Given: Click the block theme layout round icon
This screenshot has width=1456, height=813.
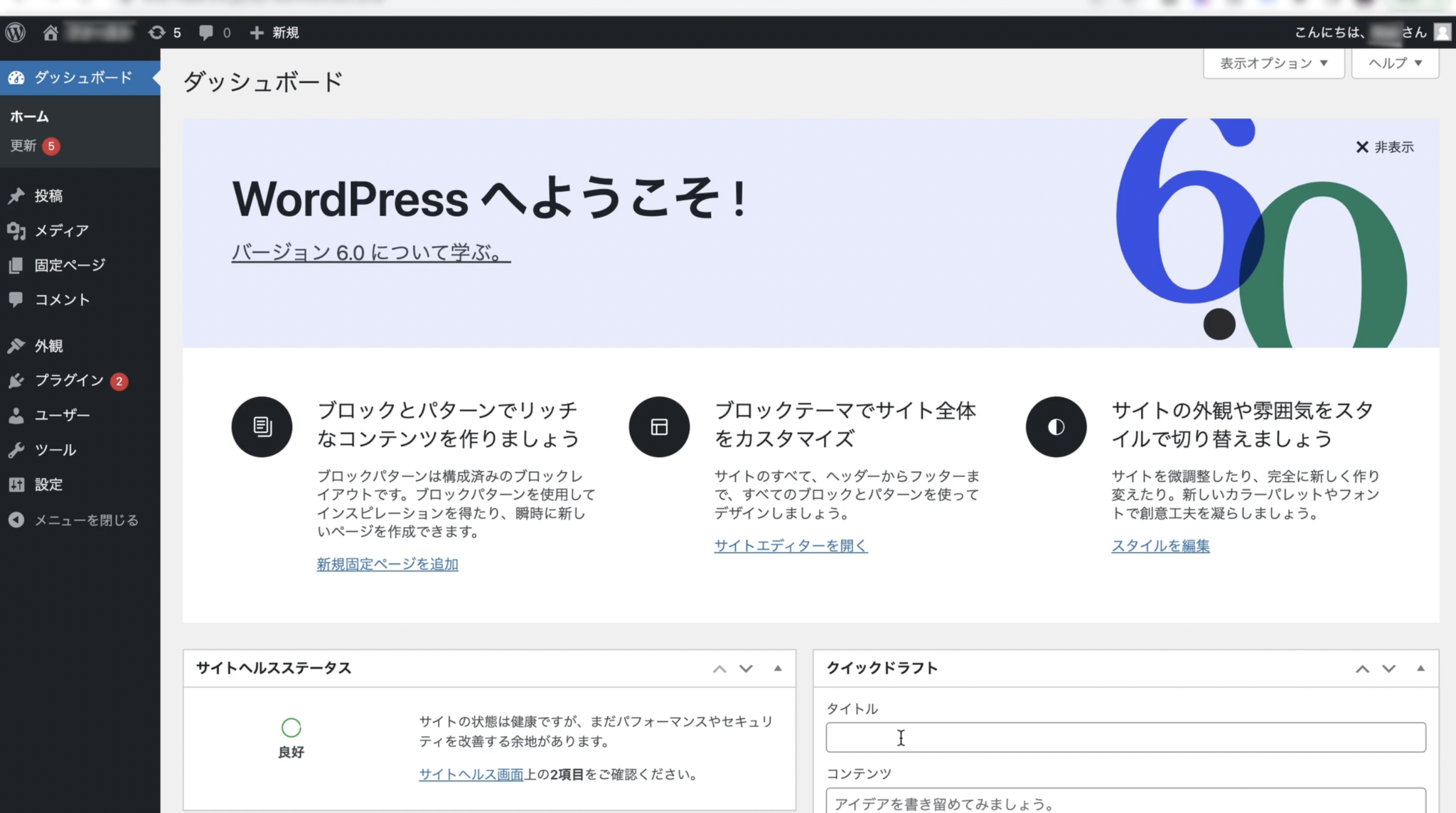Looking at the screenshot, I should pyautogui.click(x=659, y=426).
